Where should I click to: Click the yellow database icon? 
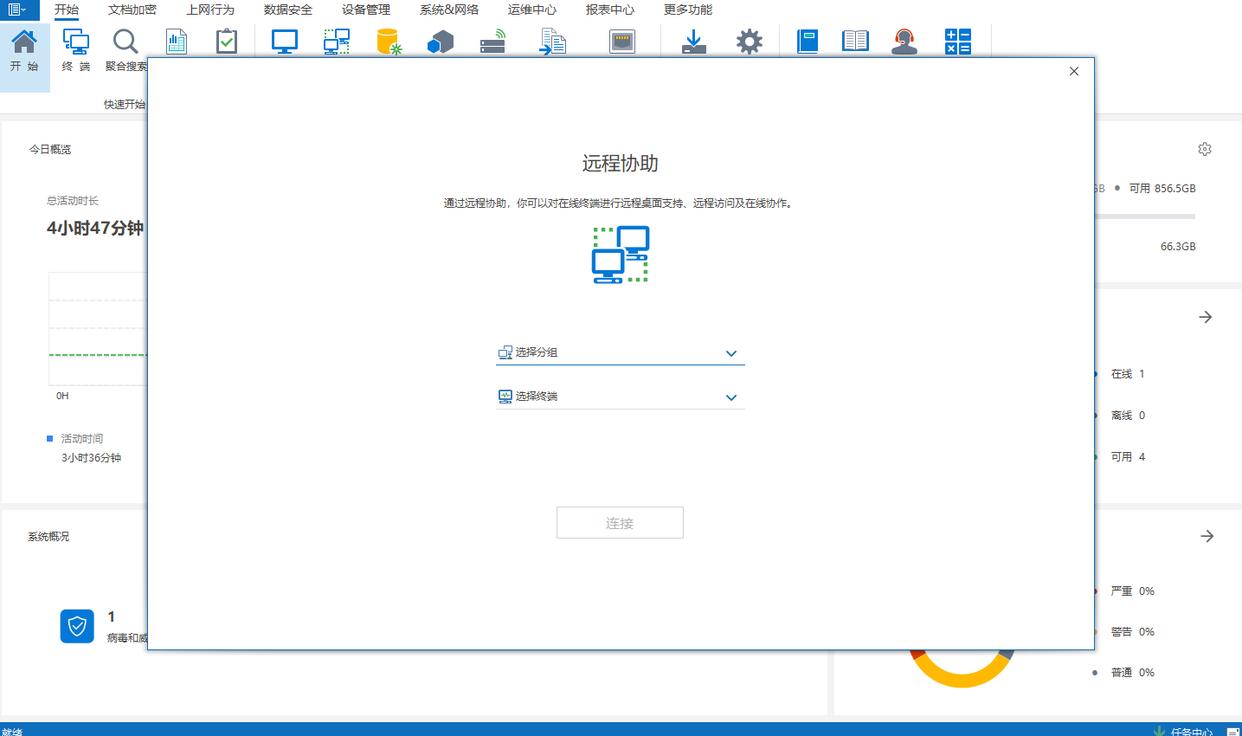coord(389,41)
